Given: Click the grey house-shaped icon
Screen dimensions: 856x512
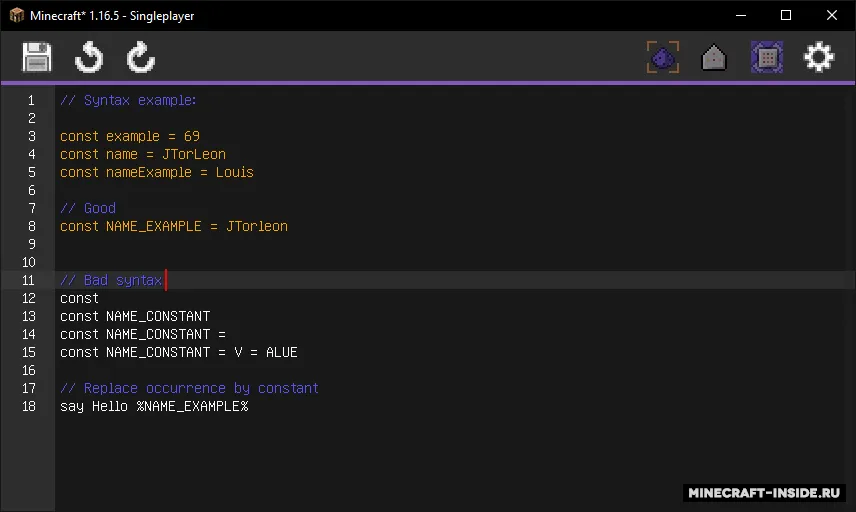Looking at the screenshot, I should point(714,57).
